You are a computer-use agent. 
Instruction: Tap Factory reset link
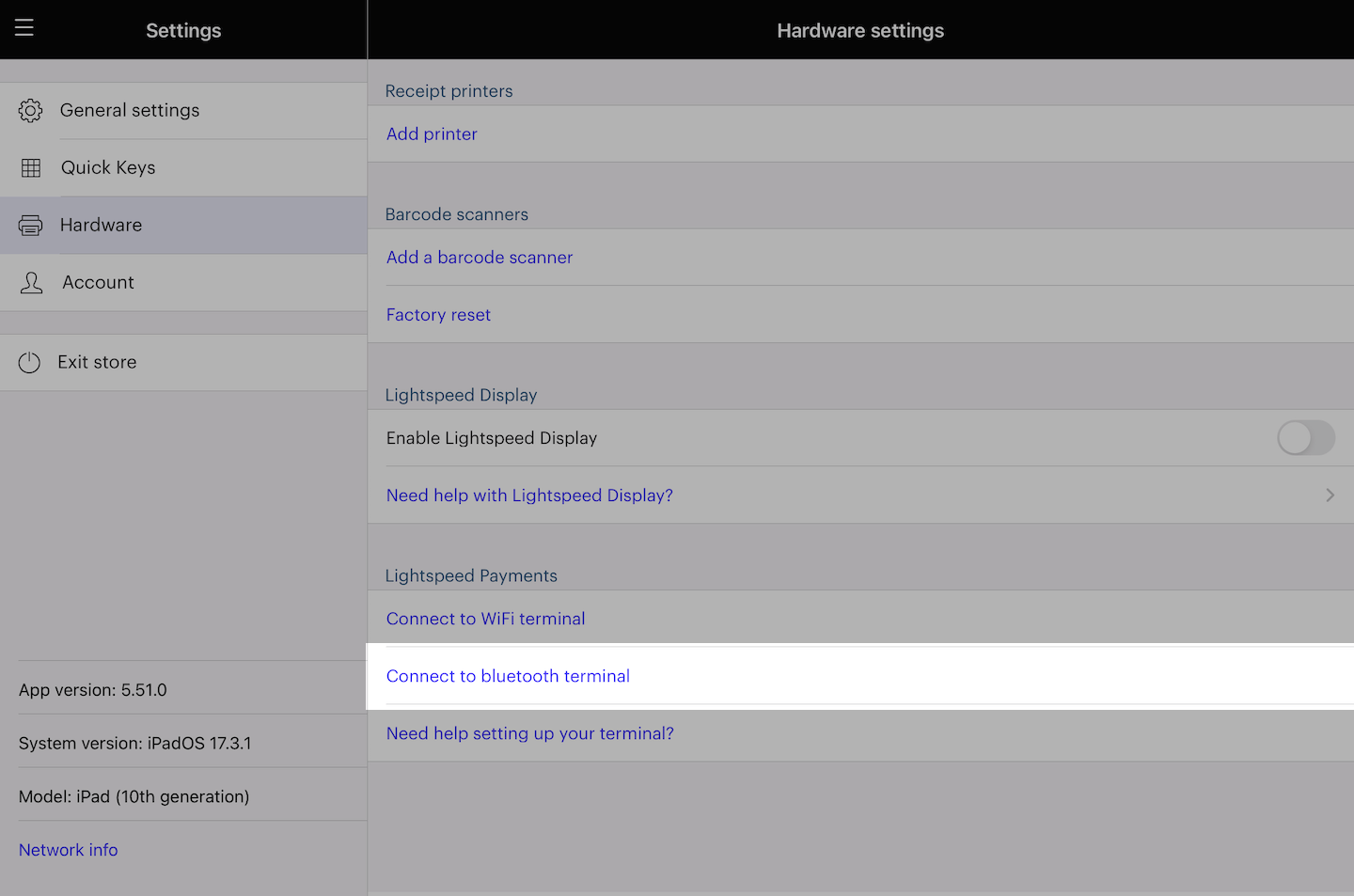[x=438, y=315]
